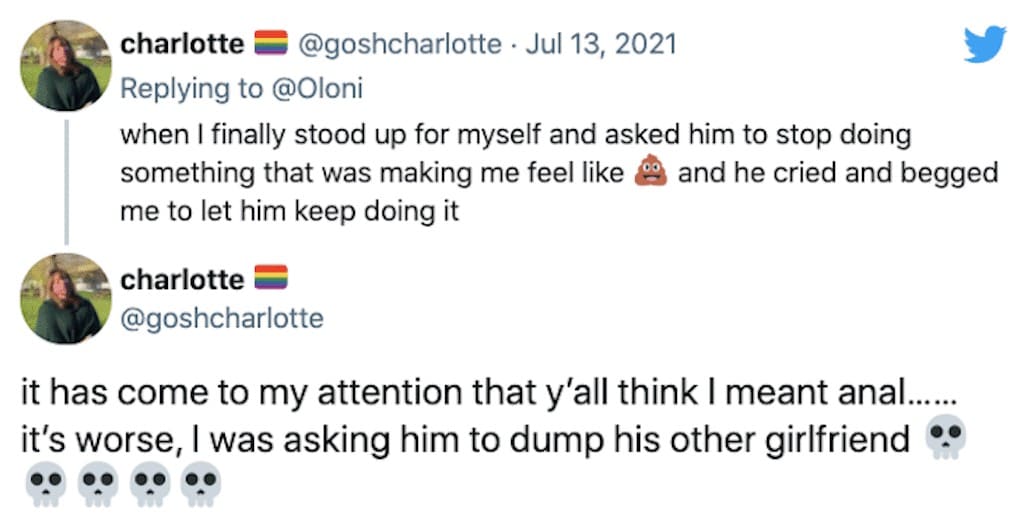
Task: Click the thread connector line between avatars
Action: coord(67,181)
